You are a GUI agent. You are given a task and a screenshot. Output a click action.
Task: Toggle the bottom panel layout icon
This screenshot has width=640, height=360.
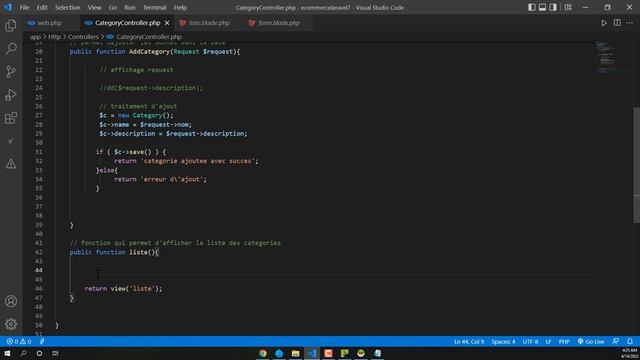(542, 7)
